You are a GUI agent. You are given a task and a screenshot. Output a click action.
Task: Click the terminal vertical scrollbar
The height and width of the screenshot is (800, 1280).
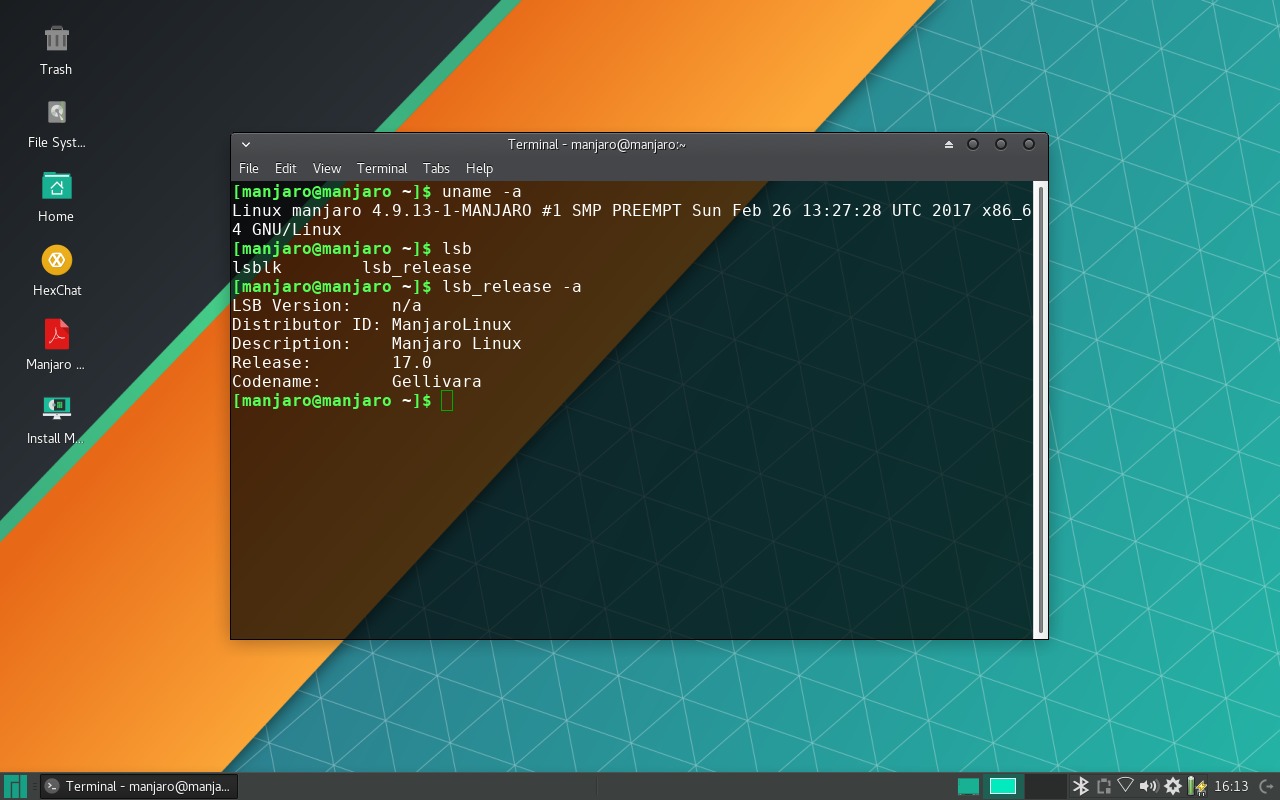point(1041,409)
